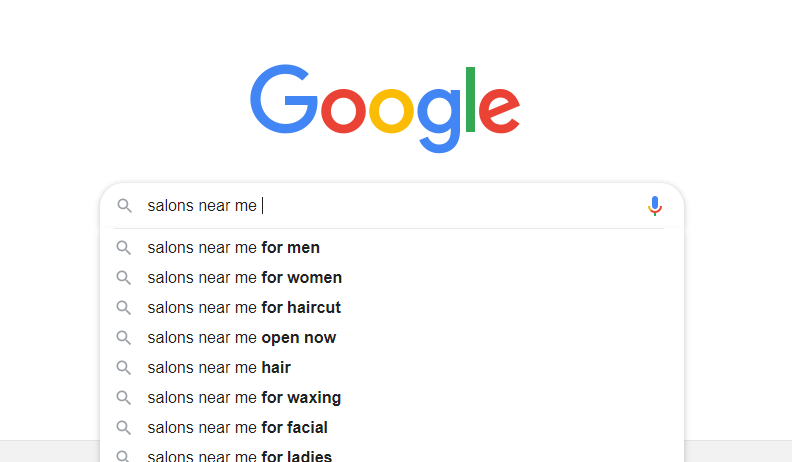The image size is (792, 462).
Task: Choose "salons near me for ladies" suggestion
Action: point(239,456)
